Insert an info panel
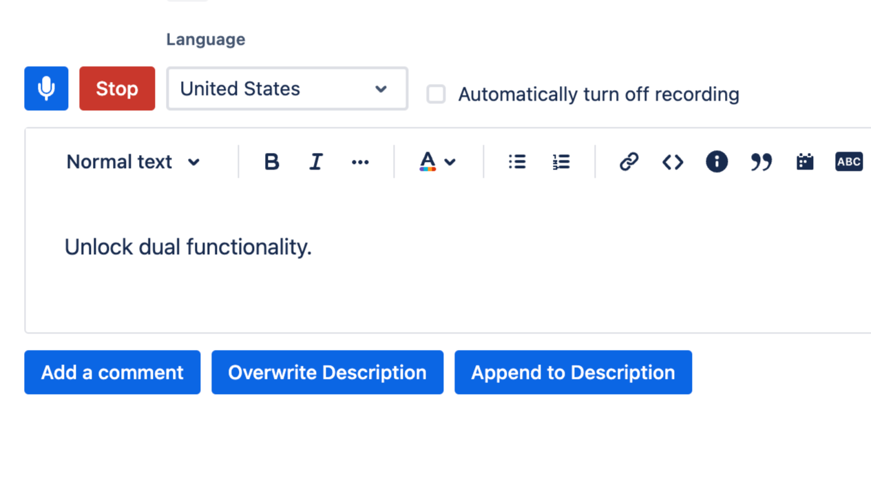Viewport: 871px width, 496px height. coord(717,162)
